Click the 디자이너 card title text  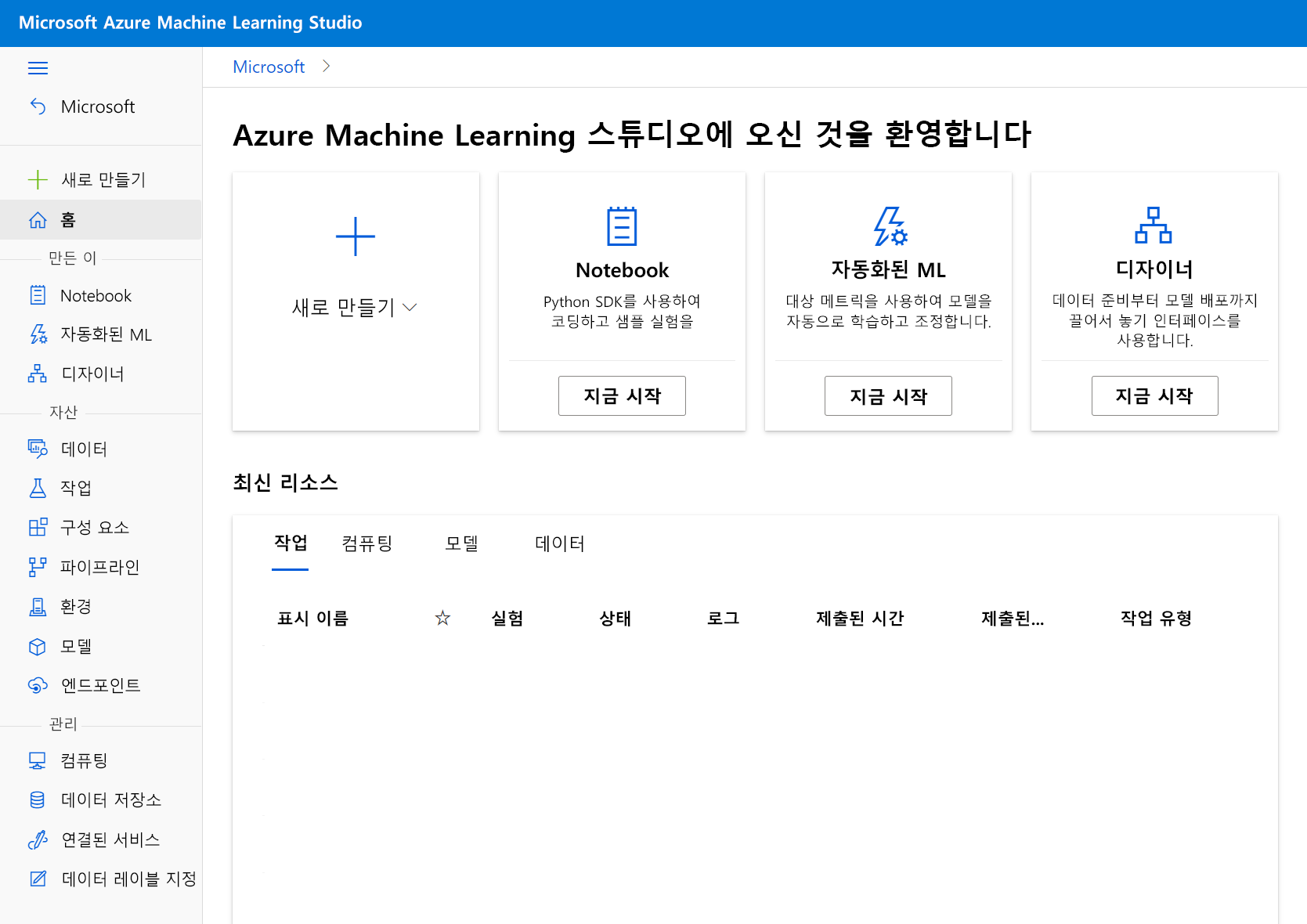[1154, 269]
